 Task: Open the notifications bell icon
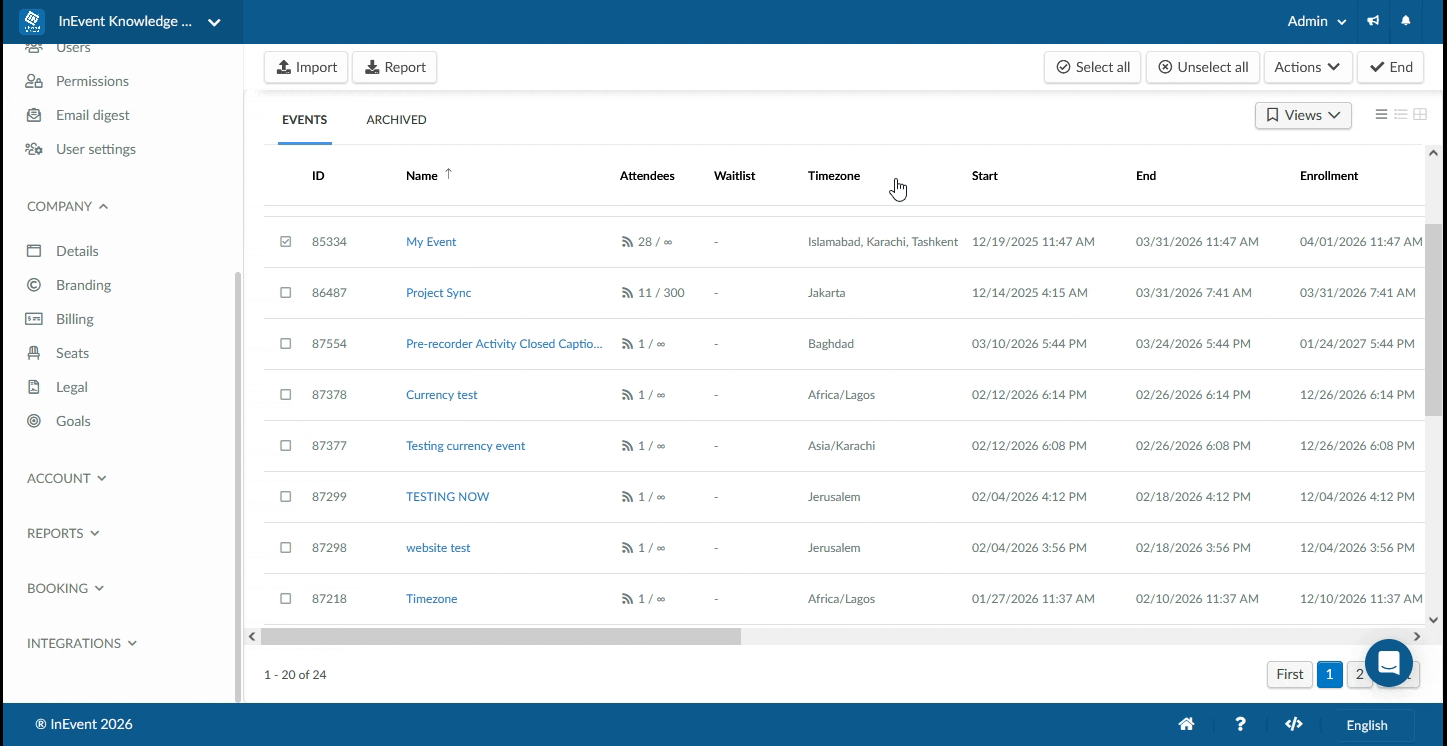click(x=1406, y=20)
